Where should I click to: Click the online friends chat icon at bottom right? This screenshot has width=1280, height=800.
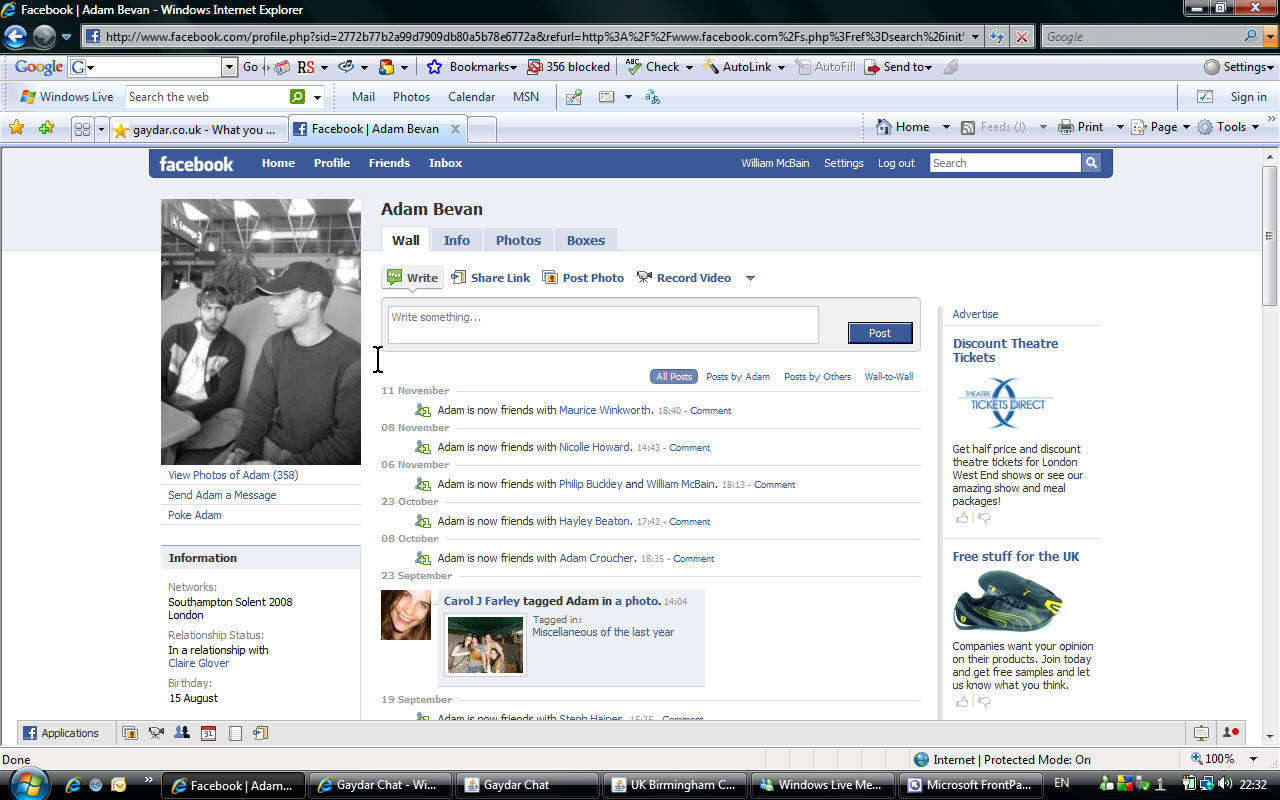click(1231, 733)
